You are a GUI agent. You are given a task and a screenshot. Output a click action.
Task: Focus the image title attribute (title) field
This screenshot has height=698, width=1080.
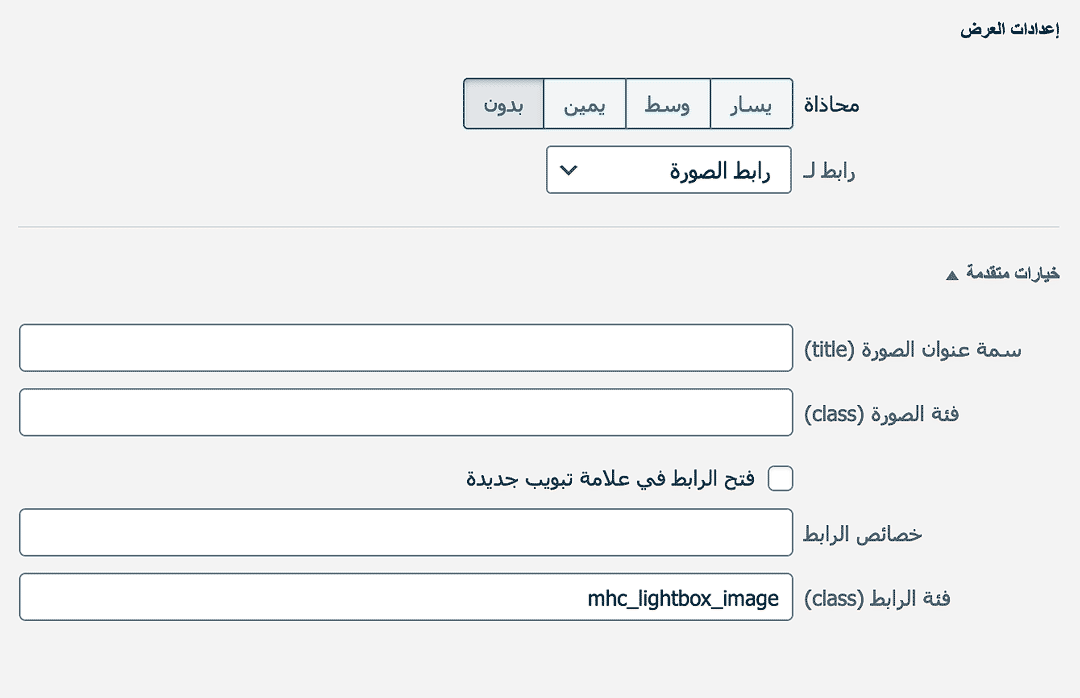(x=406, y=348)
